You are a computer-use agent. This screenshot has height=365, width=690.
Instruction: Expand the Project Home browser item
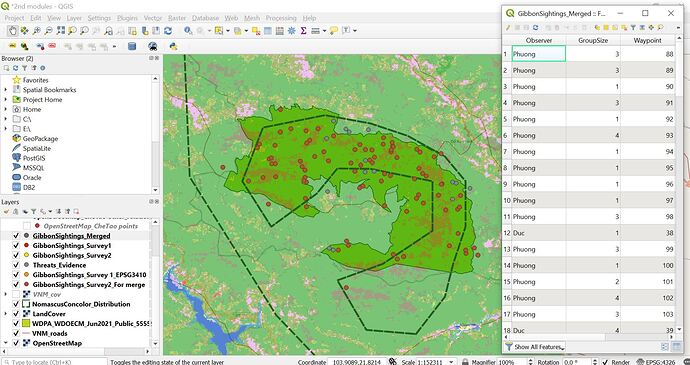coord(6,100)
